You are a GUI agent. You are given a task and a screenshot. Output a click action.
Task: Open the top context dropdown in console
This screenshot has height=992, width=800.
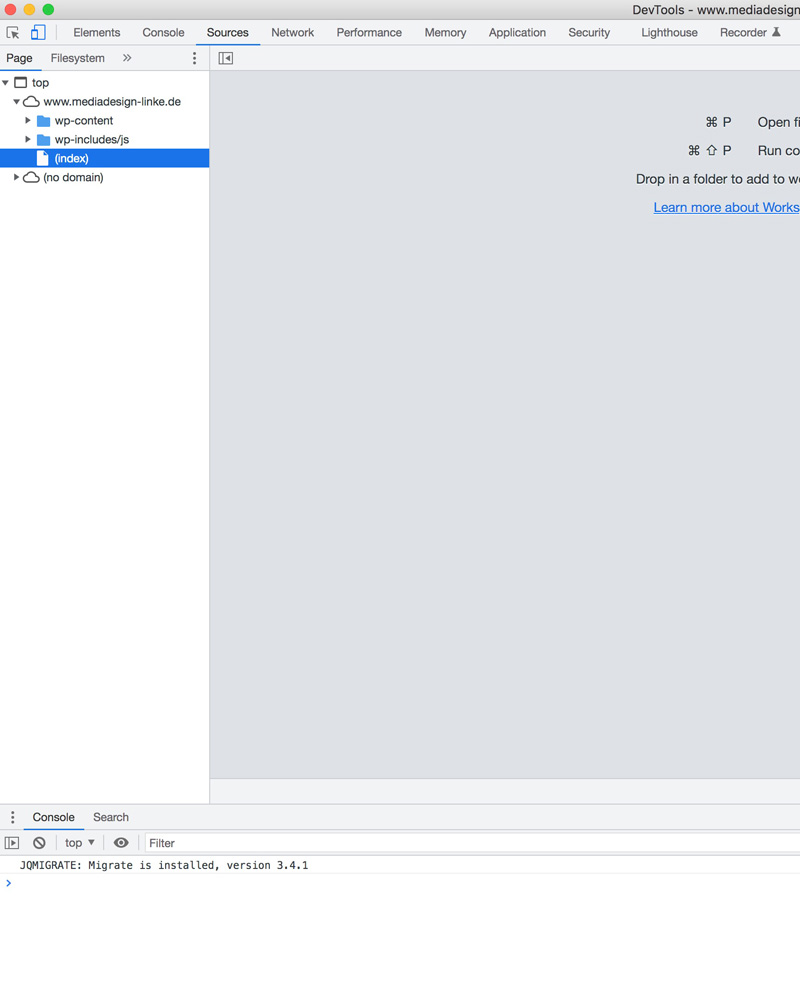pyautogui.click(x=80, y=843)
